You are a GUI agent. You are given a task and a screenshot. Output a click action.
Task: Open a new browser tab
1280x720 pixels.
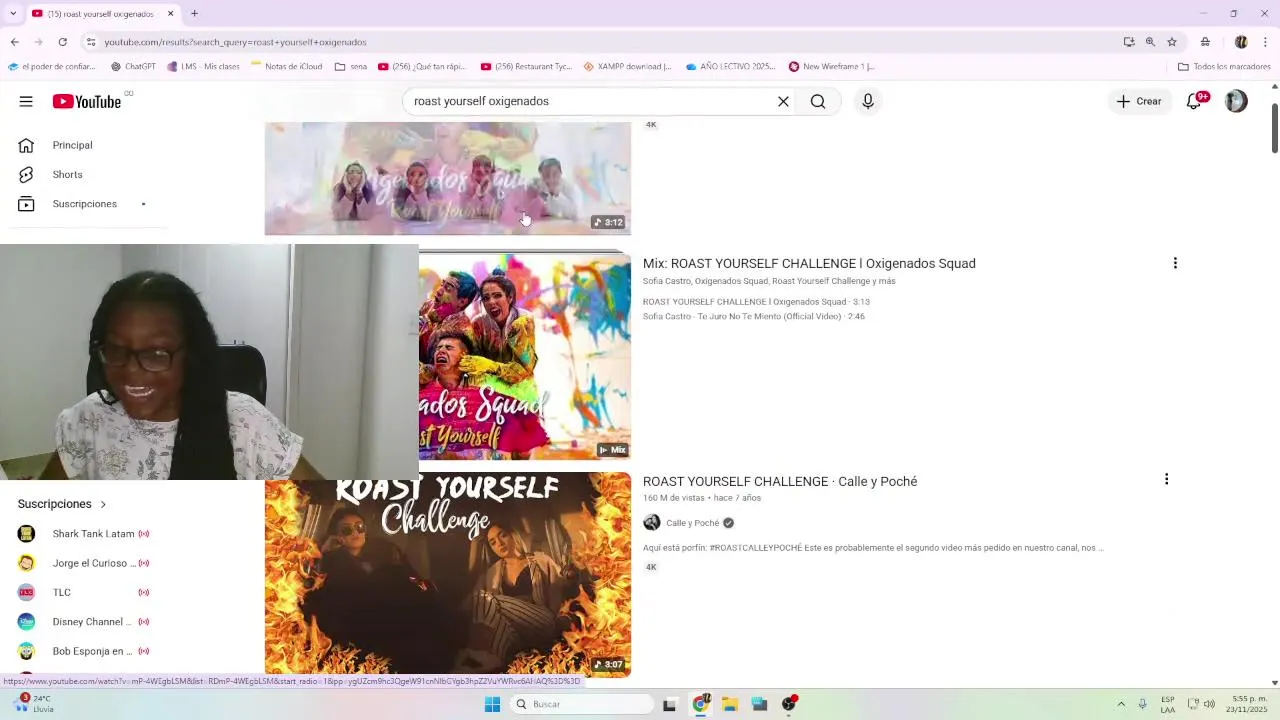(194, 13)
